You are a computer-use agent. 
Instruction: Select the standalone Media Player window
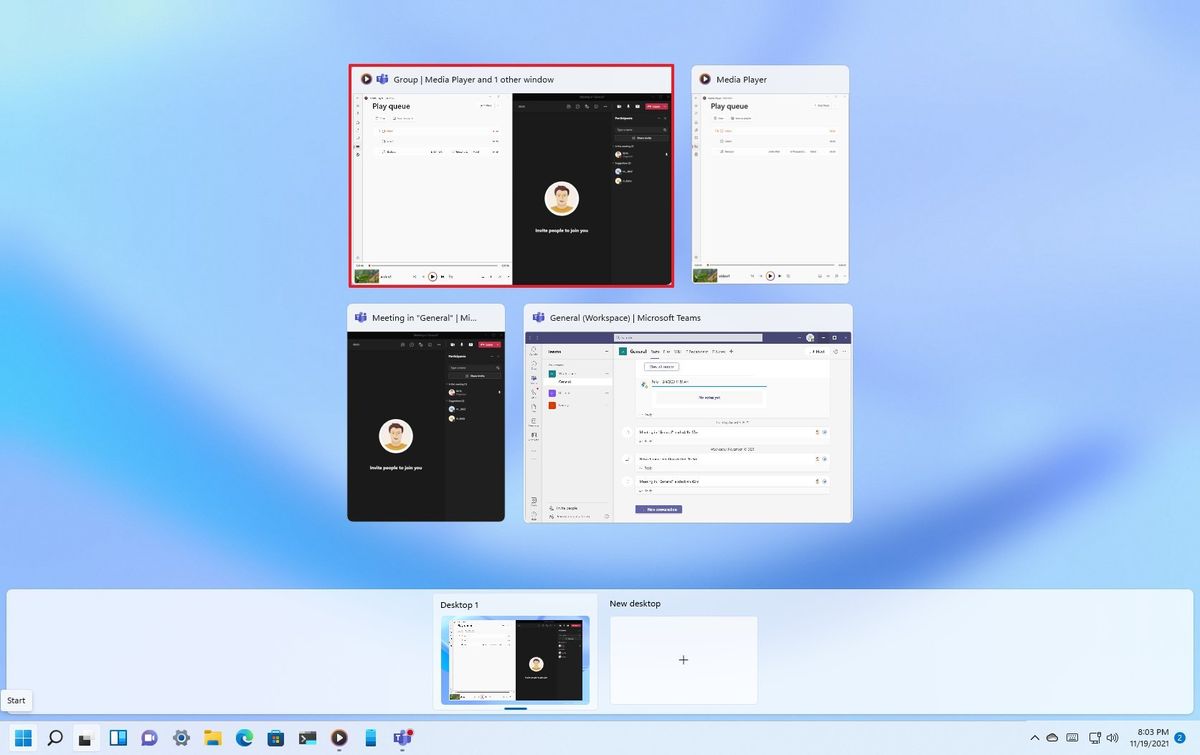point(769,175)
